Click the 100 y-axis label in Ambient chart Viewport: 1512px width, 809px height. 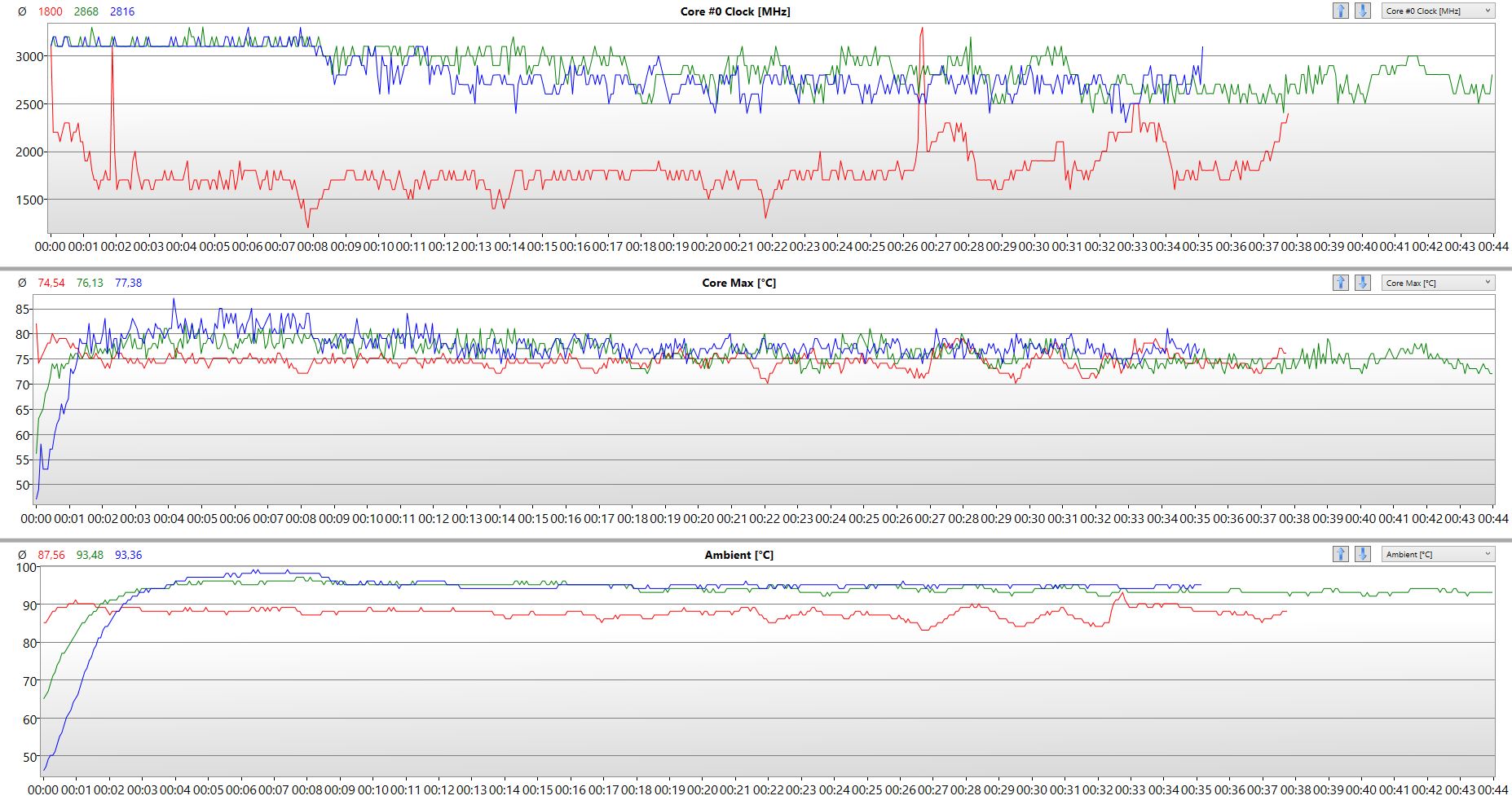tap(27, 568)
